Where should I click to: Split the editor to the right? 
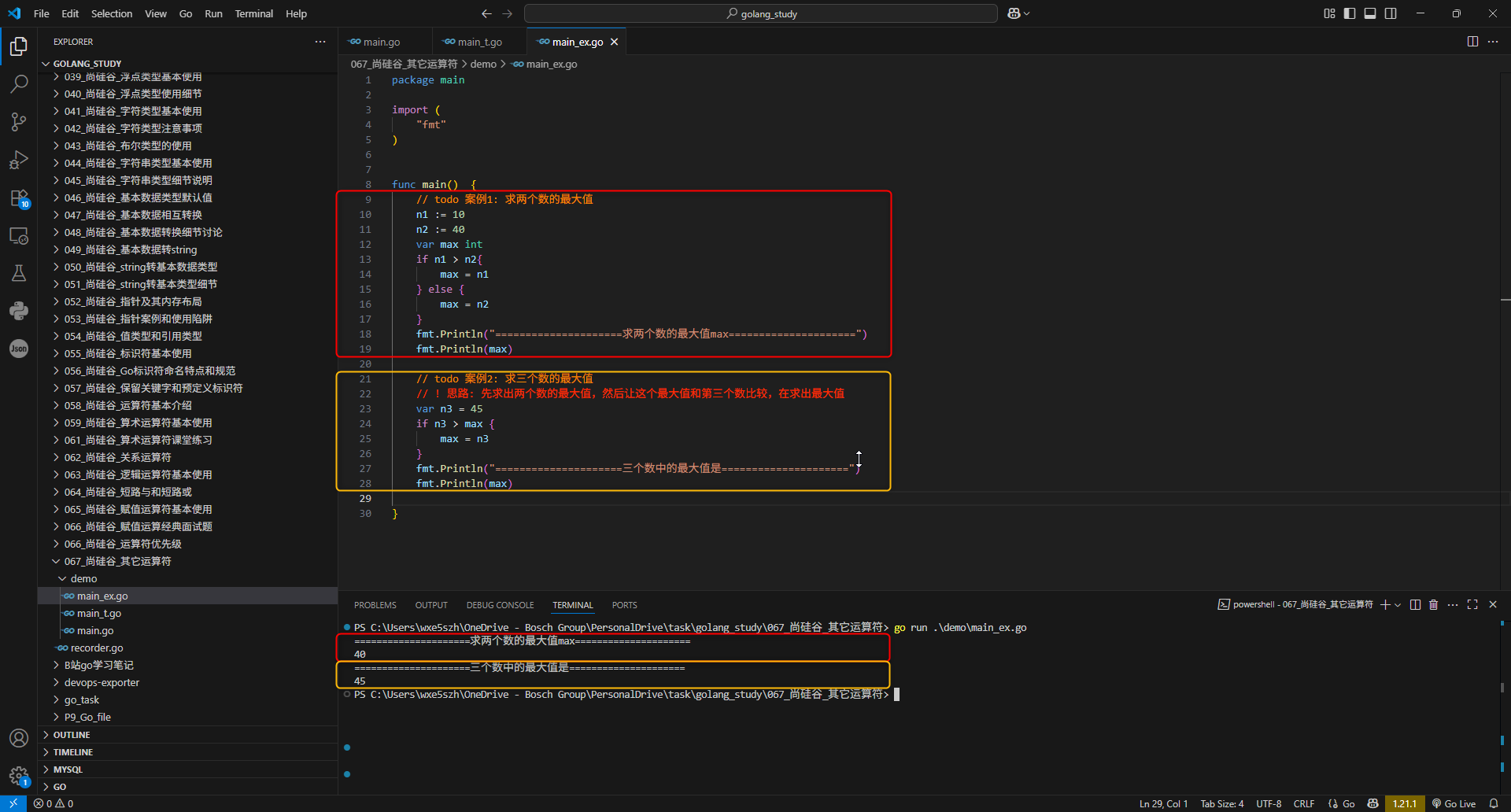pyautogui.click(x=1472, y=42)
